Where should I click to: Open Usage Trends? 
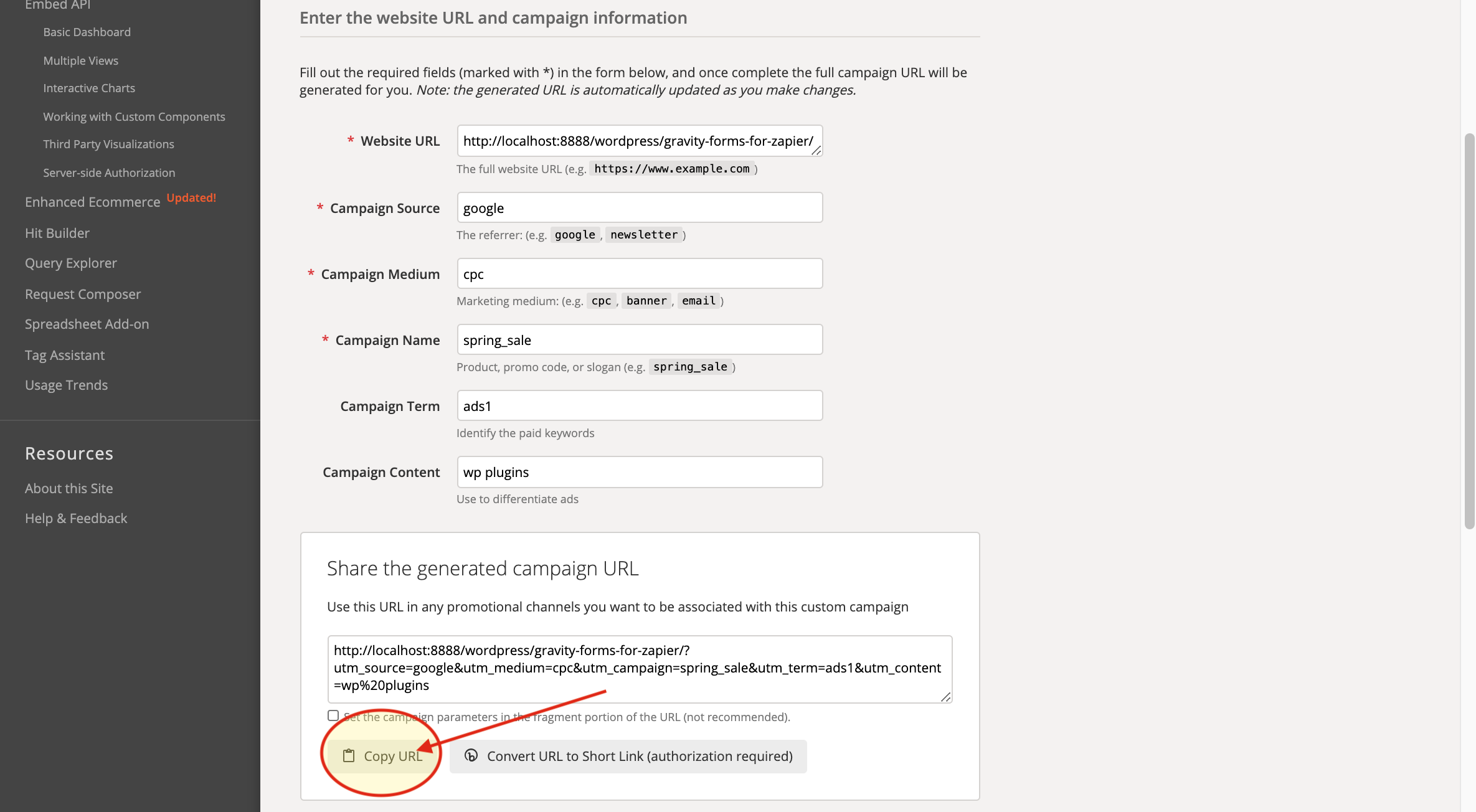click(66, 385)
